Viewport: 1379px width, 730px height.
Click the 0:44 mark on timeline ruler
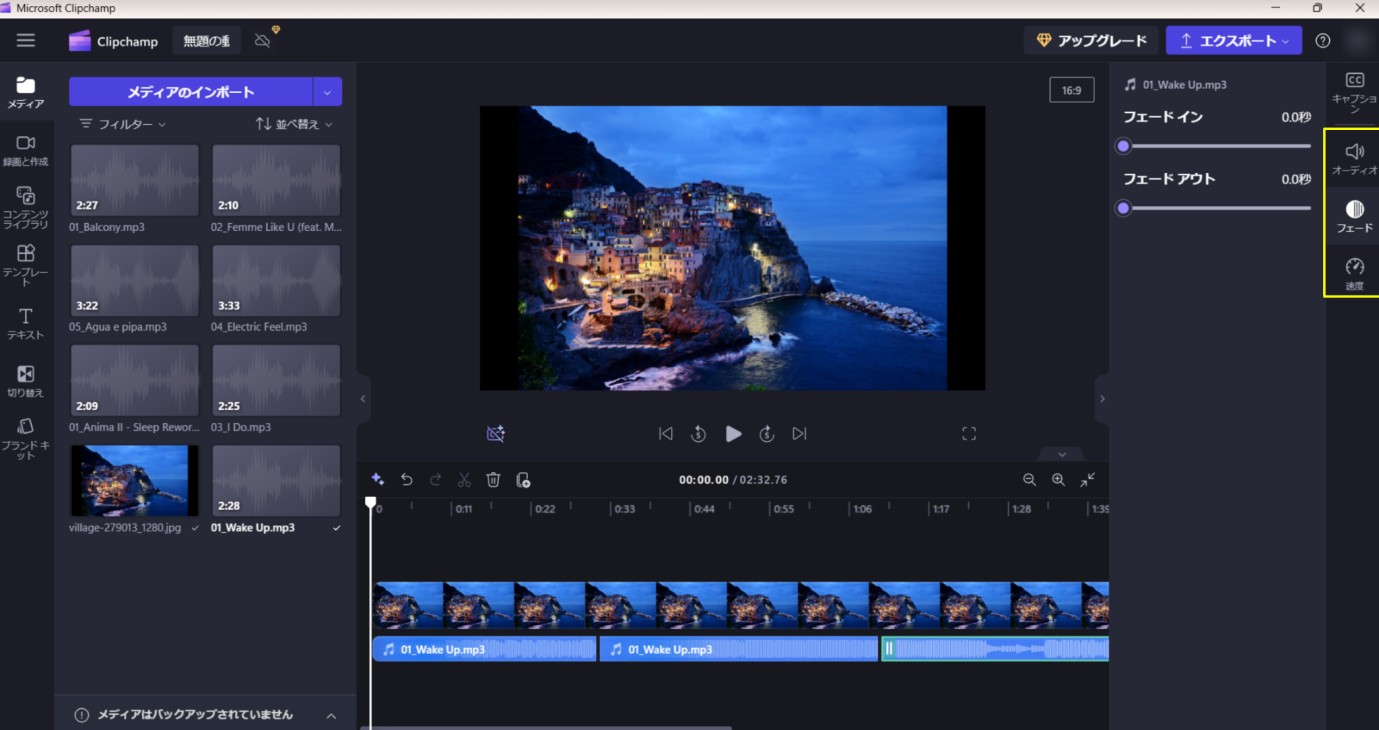[x=704, y=509]
